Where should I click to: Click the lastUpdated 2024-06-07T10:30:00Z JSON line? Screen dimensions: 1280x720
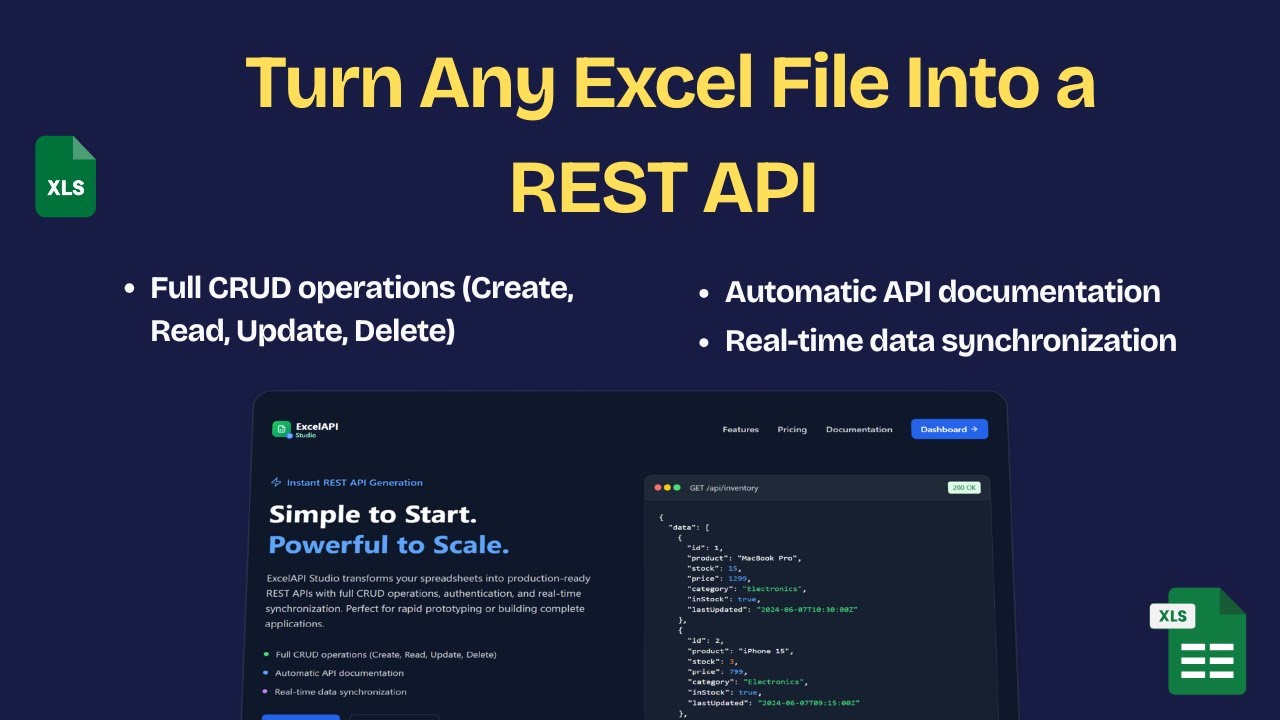point(772,609)
